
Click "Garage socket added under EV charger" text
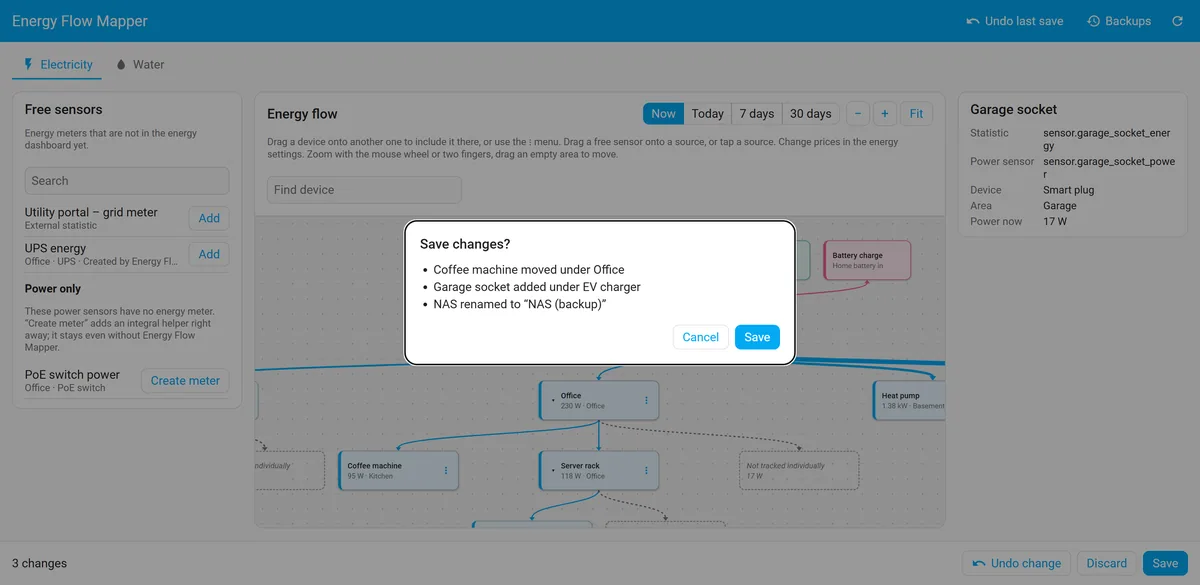point(537,287)
